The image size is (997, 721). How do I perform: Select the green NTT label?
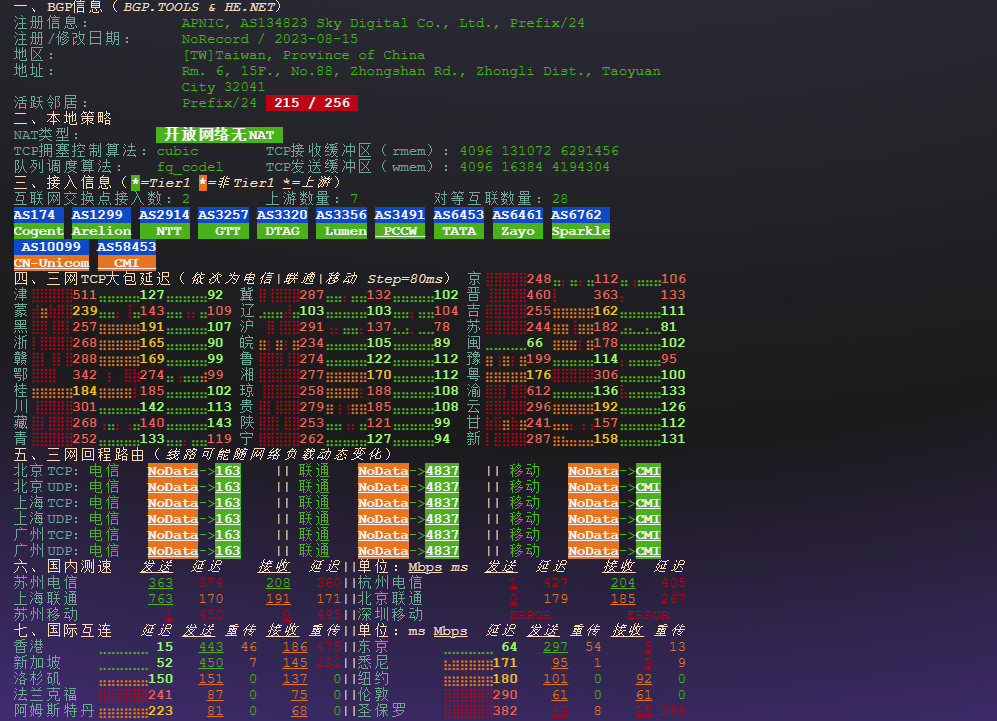coord(165,231)
